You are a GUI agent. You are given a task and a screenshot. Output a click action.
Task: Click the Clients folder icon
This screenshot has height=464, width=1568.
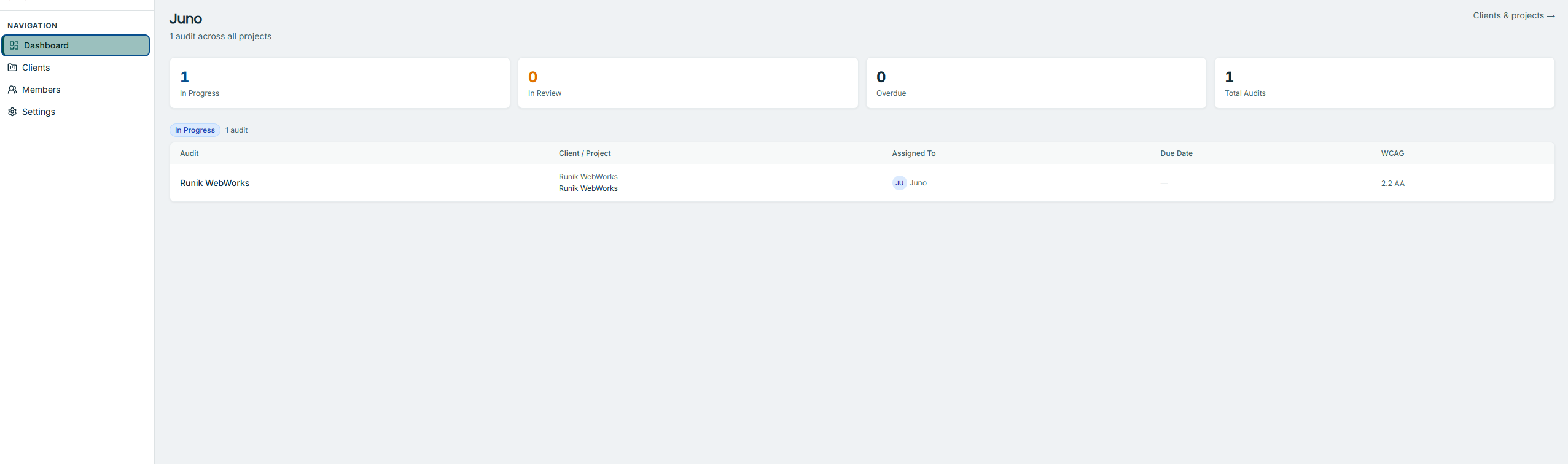pyautogui.click(x=12, y=68)
